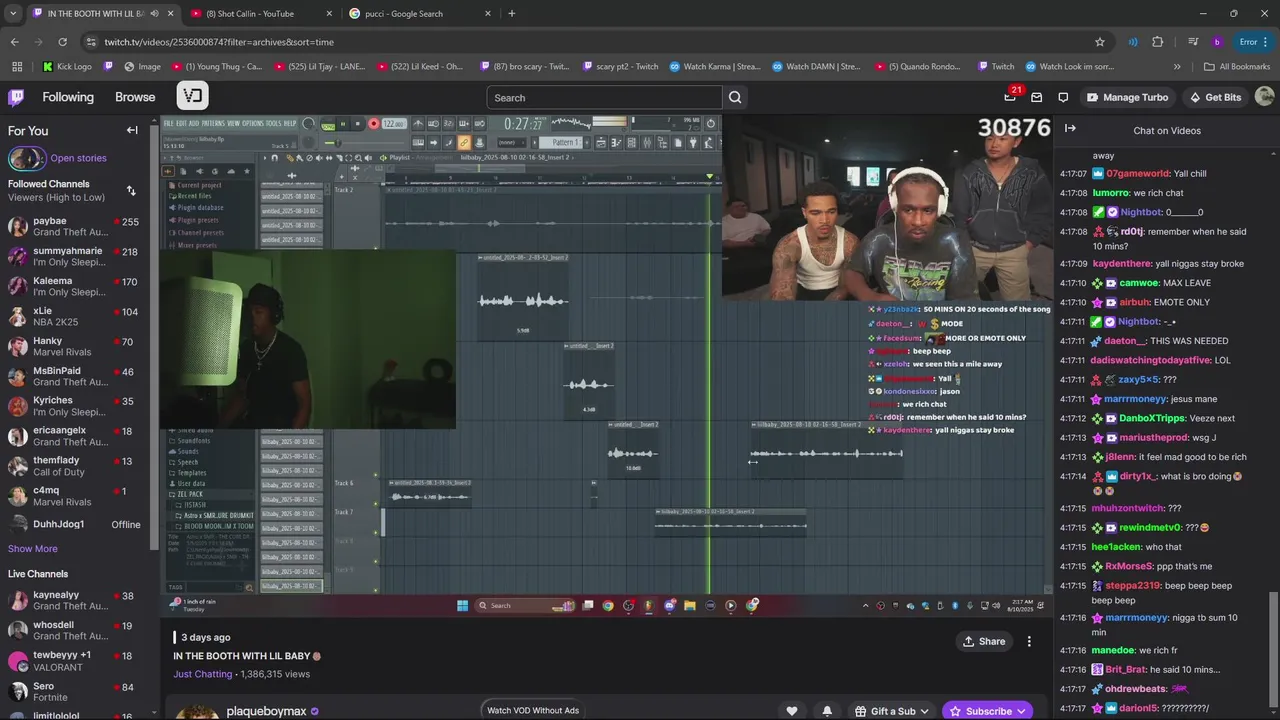Open the All Bookmarks folder

1237,67
